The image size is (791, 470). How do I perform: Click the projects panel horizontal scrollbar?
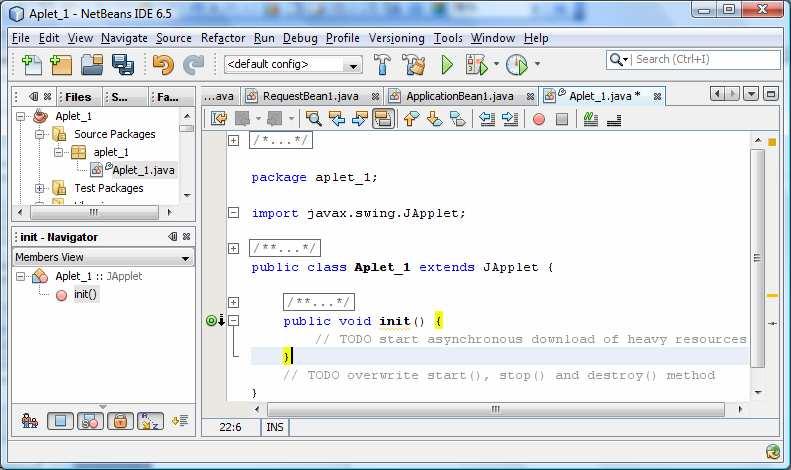pos(94,212)
